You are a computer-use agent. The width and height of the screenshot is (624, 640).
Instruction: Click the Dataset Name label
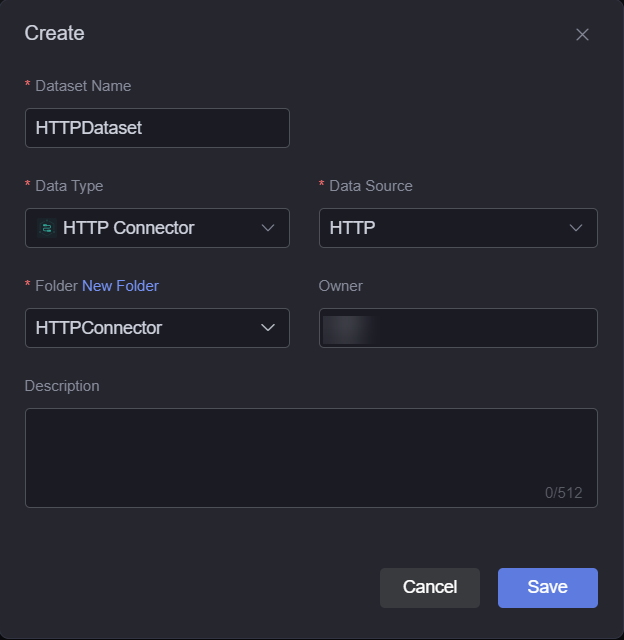point(83,86)
